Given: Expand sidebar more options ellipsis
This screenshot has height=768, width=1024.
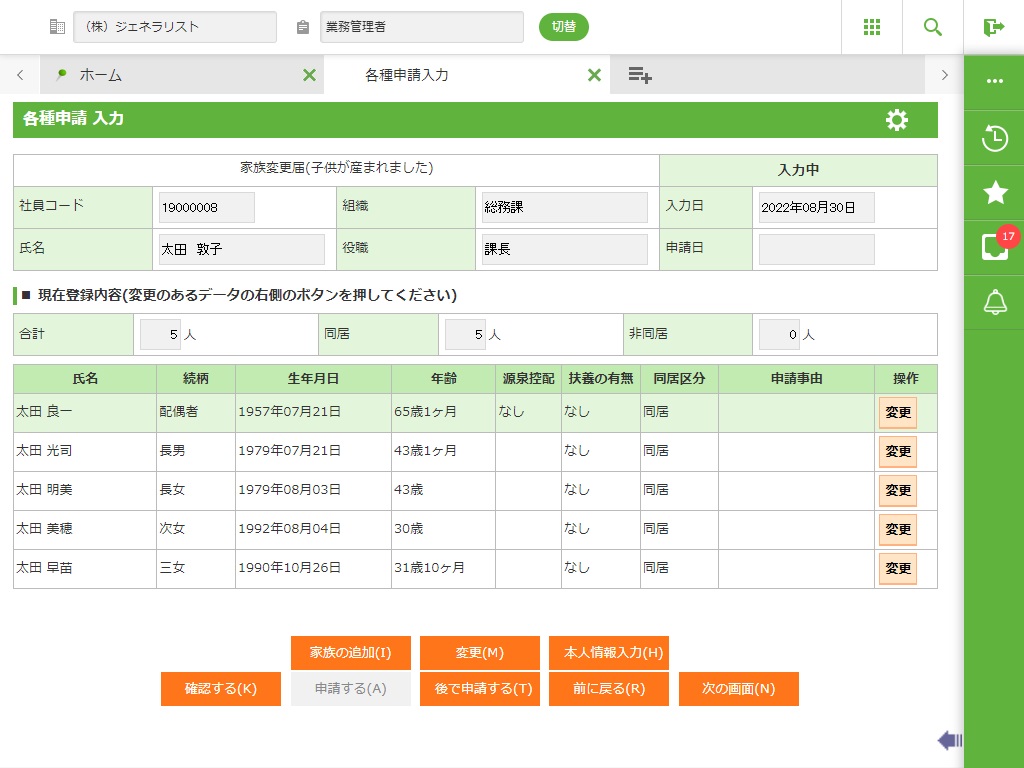Looking at the screenshot, I should coord(994,82).
